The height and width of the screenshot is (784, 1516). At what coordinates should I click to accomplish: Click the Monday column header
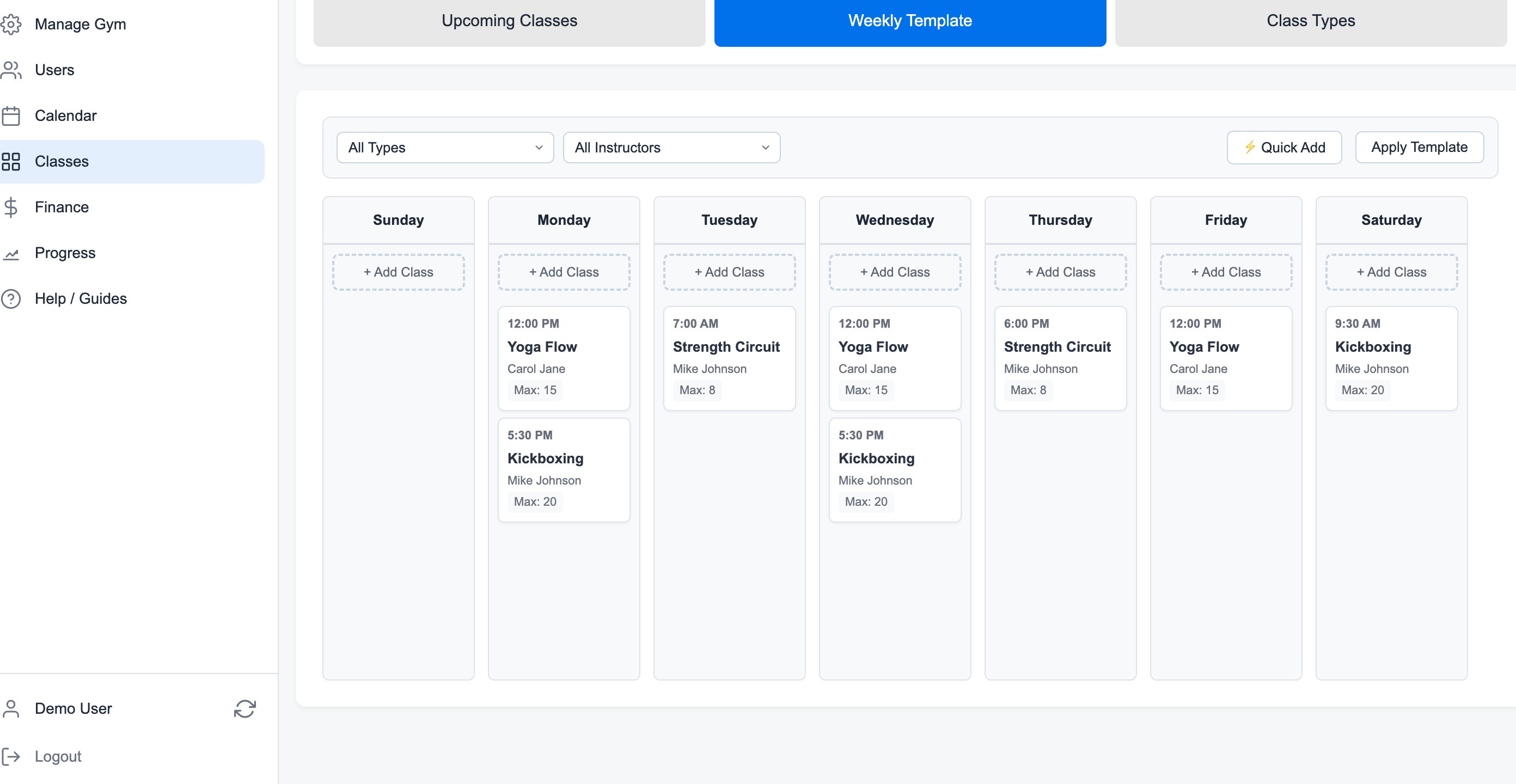tap(564, 220)
